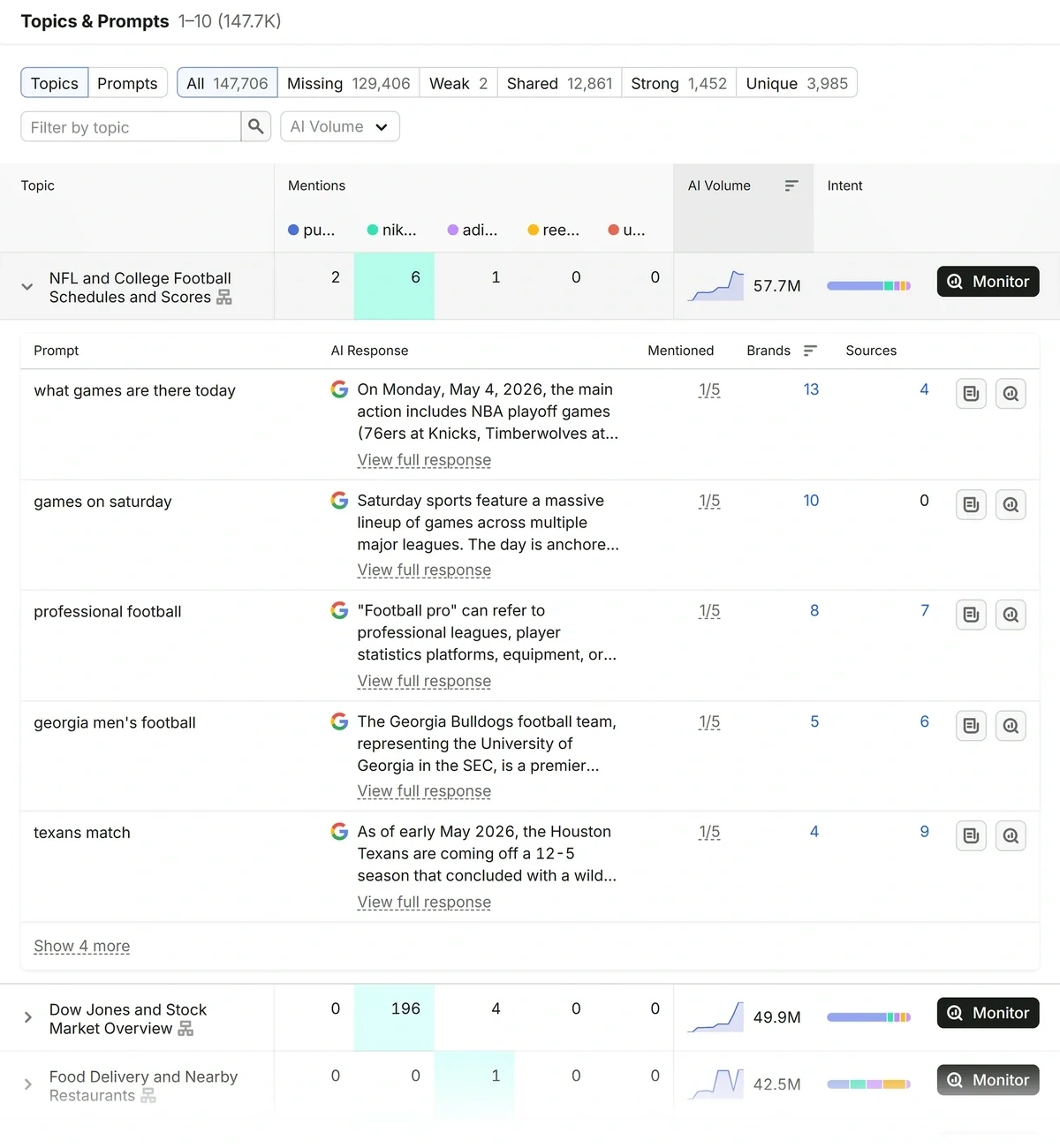View full response for 'professional football'

pyautogui.click(x=424, y=682)
